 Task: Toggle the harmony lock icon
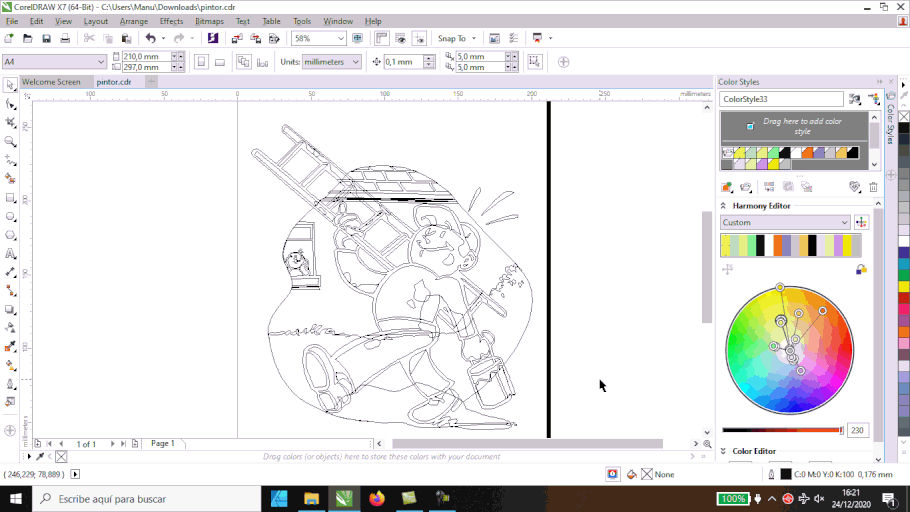861,269
